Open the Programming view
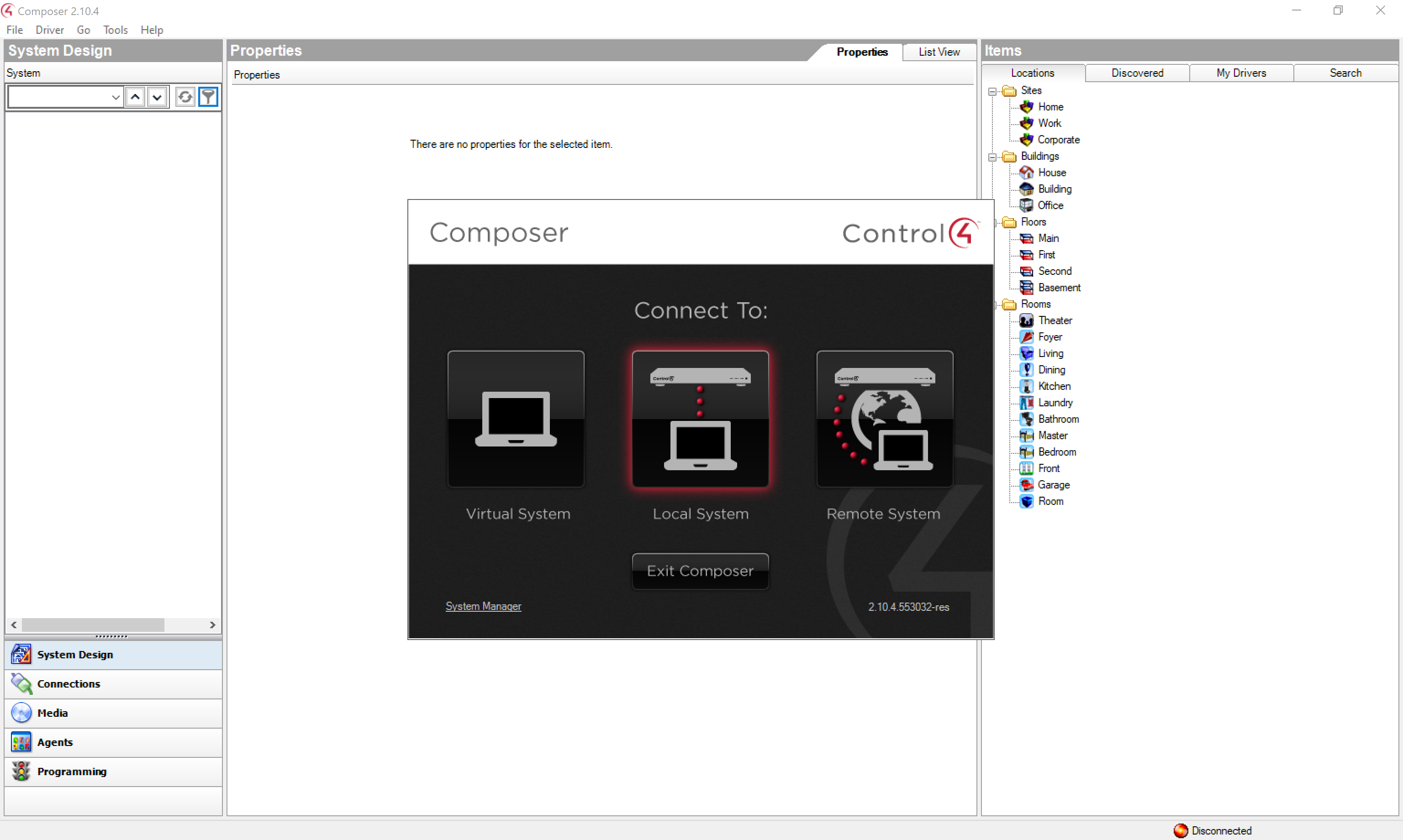Image resolution: width=1403 pixels, height=840 pixels. click(x=113, y=772)
